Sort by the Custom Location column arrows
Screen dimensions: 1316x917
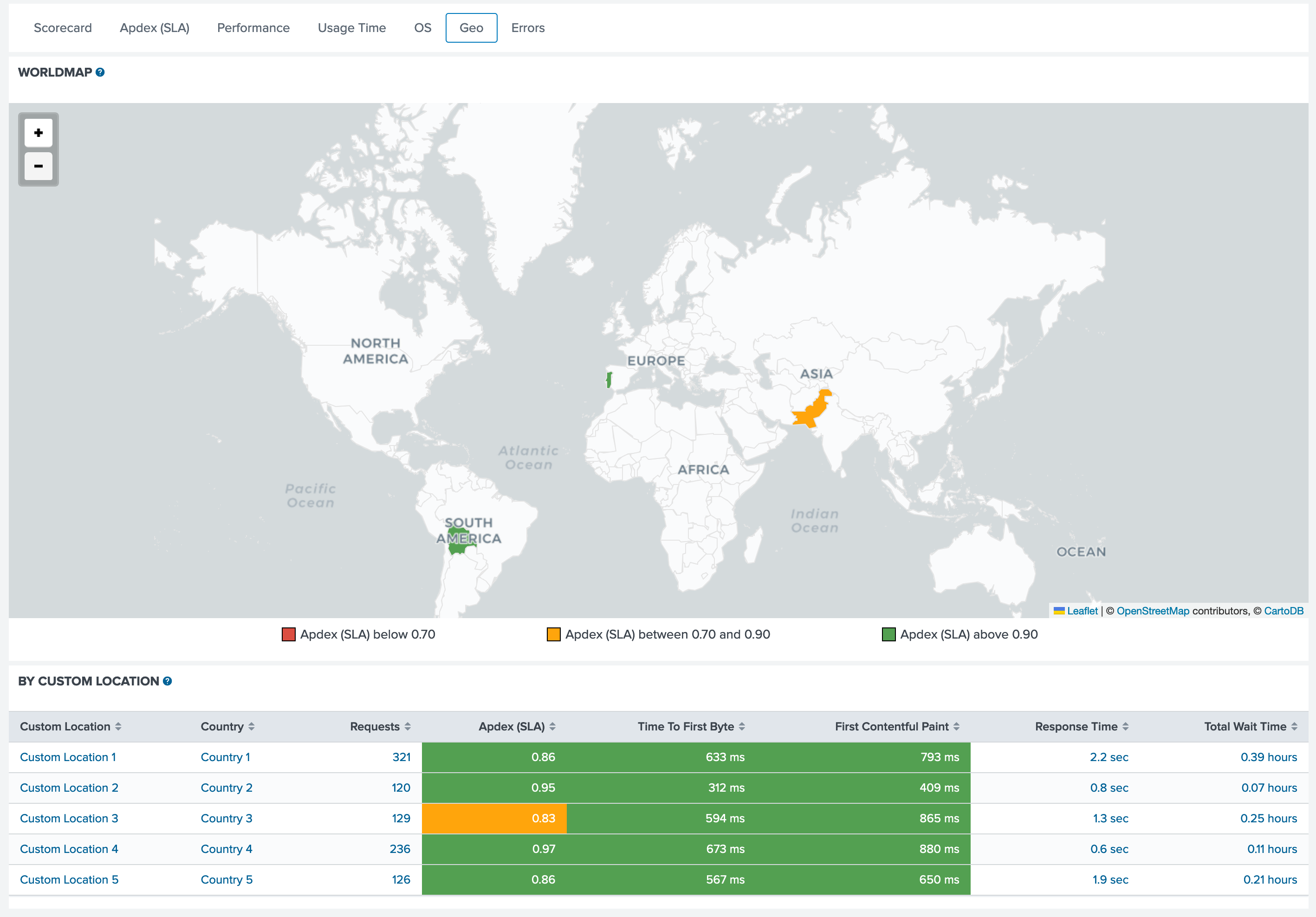[x=118, y=726]
